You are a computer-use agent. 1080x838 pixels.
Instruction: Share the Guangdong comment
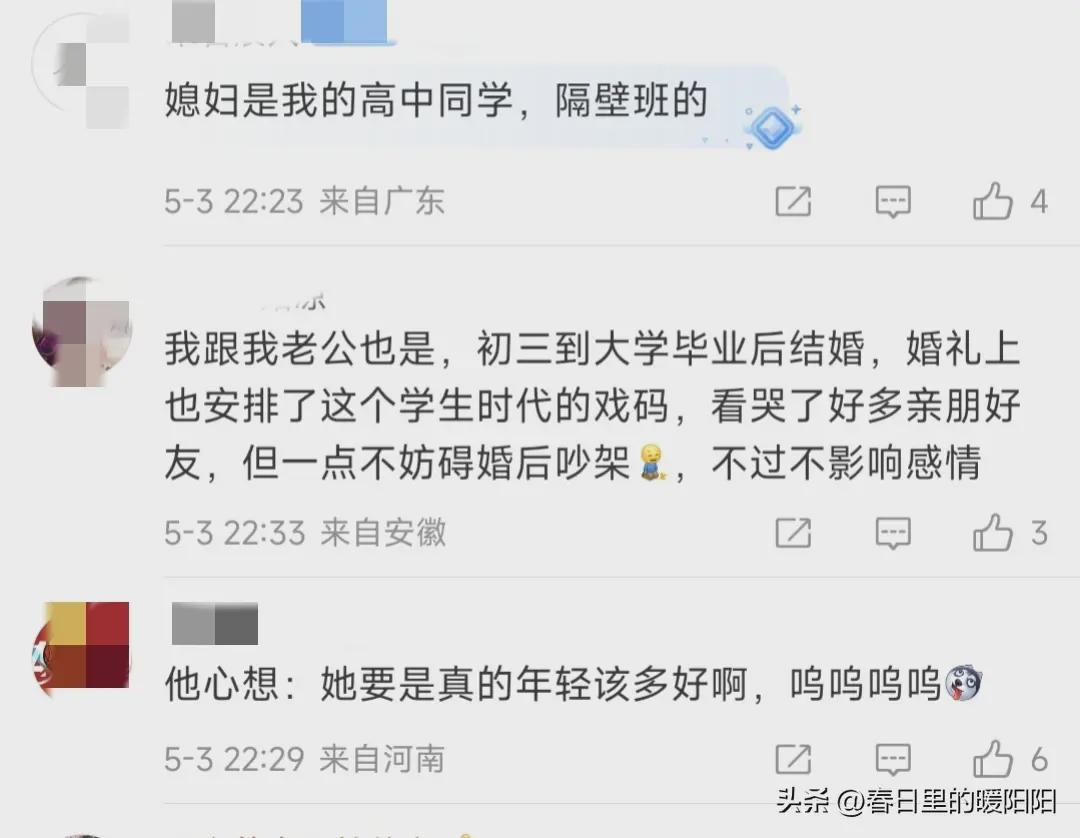(x=793, y=201)
